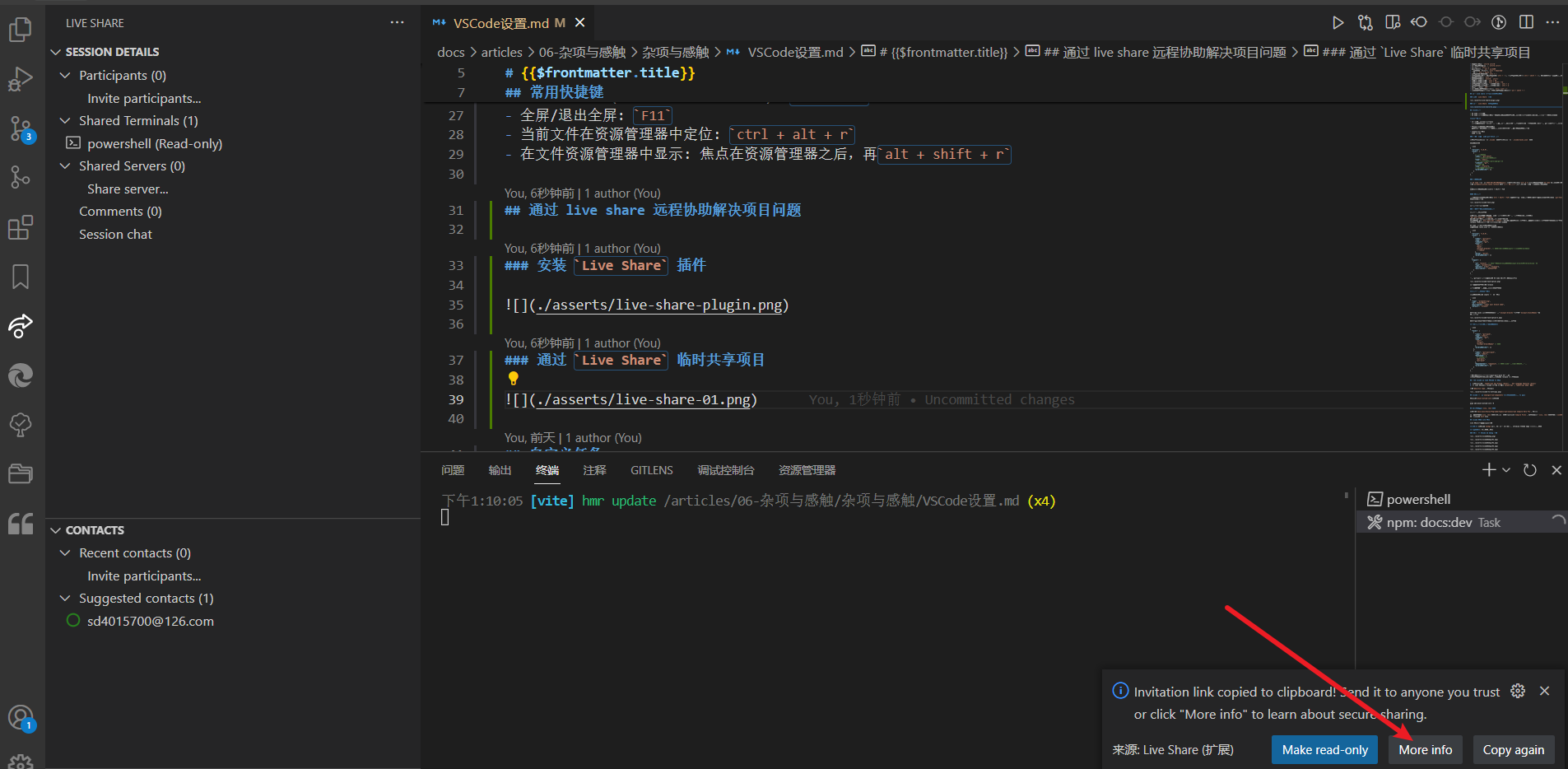Collapse the Participants (0) tree node
The image size is (1568, 769).
coord(65,76)
